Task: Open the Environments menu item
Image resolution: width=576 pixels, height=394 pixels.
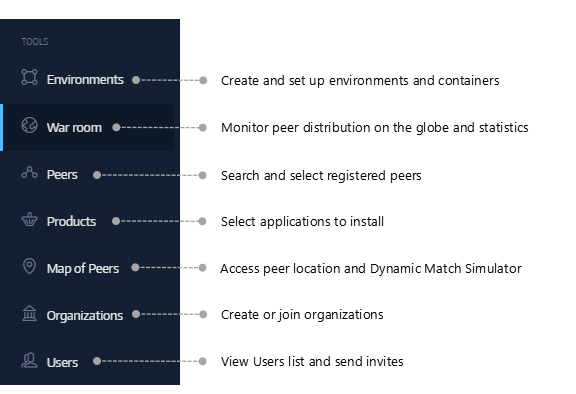Action: (x=85, y=80)
